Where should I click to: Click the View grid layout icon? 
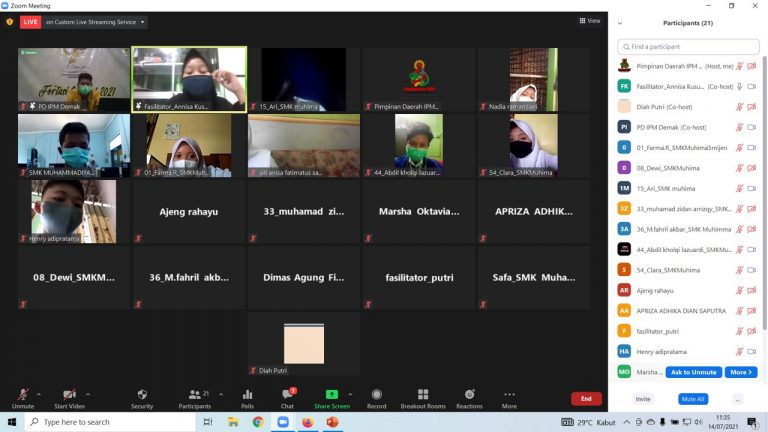pos(582,21)
